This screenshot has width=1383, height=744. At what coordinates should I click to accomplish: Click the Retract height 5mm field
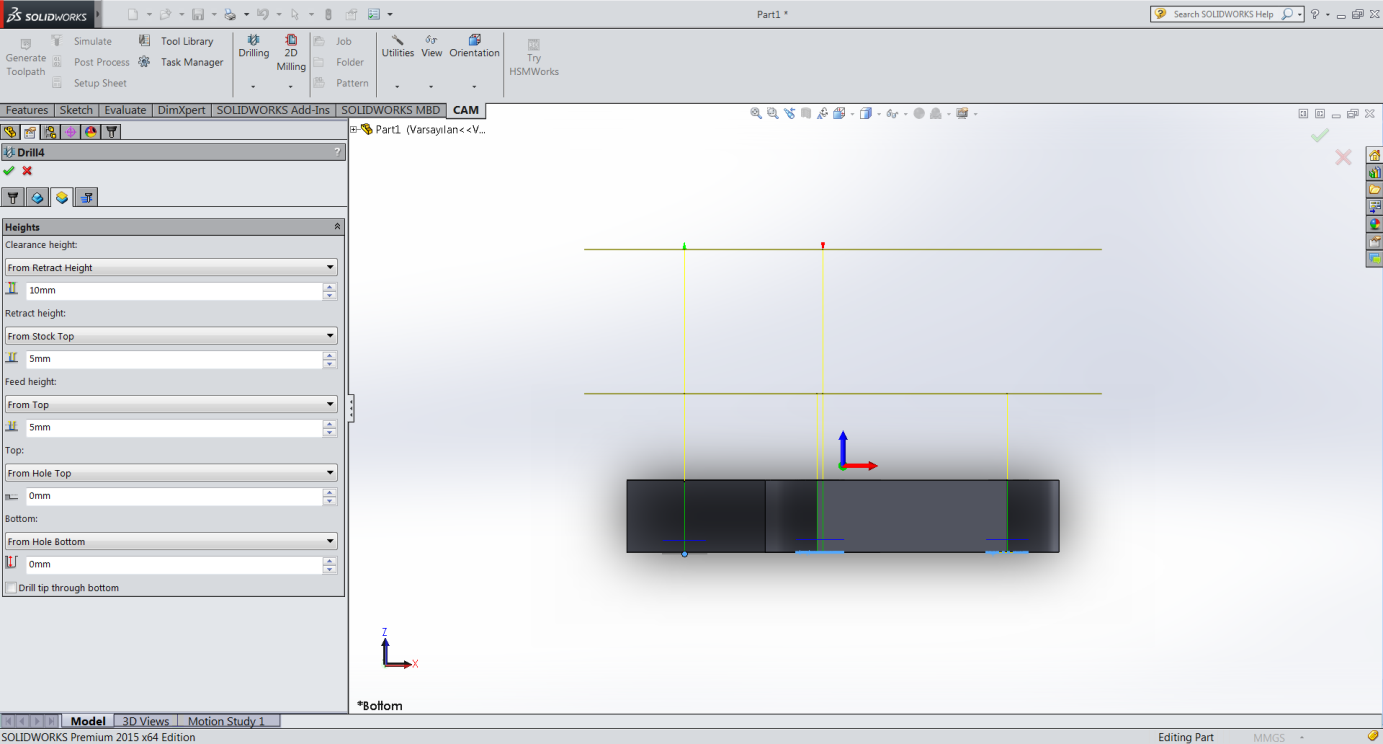pos(174,359)
